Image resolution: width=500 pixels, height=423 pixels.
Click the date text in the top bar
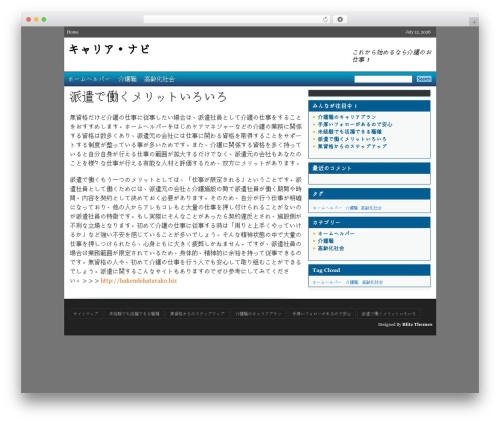pyautogui.click(x=418, y=32)
